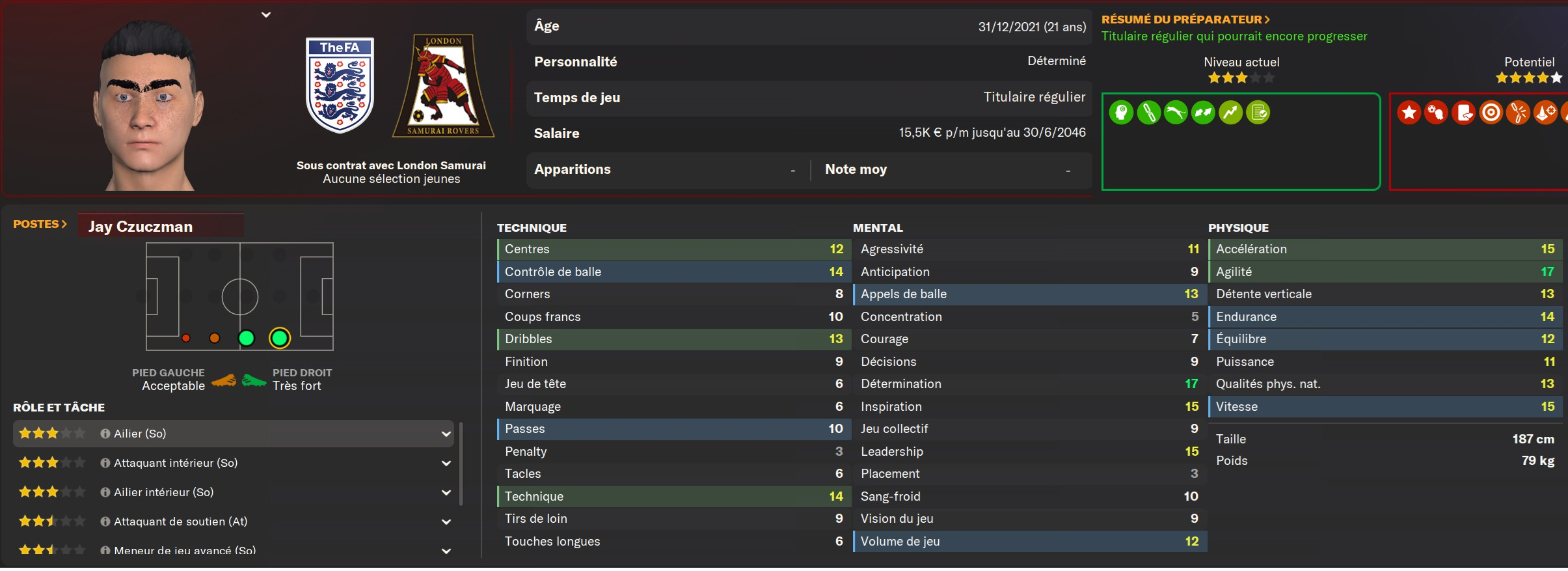Click the info icon beside Ailier (So)
Image resolution: width=1568 pixels, height=571 pixels.
click(105, 434)
